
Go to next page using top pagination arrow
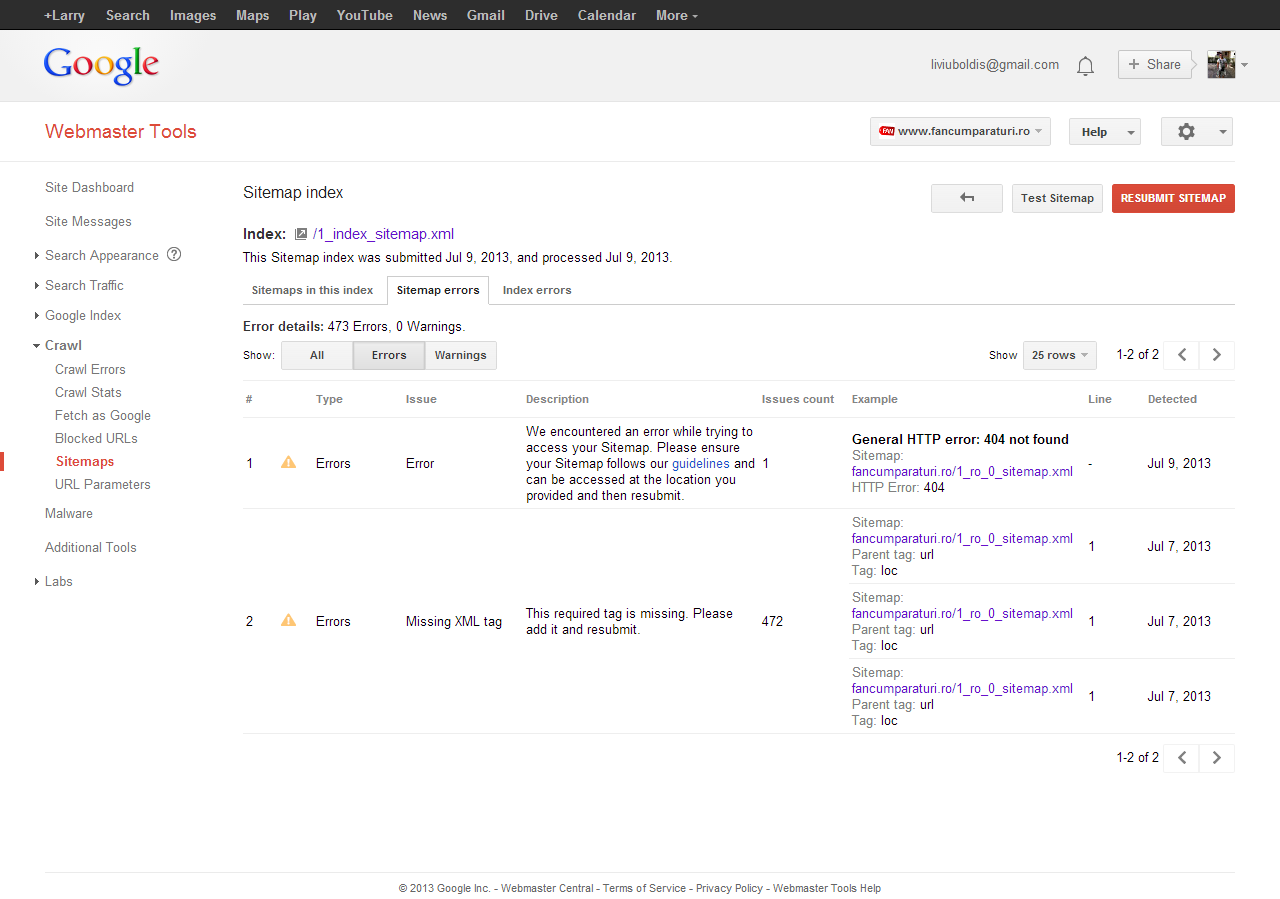click(1217, 355)
